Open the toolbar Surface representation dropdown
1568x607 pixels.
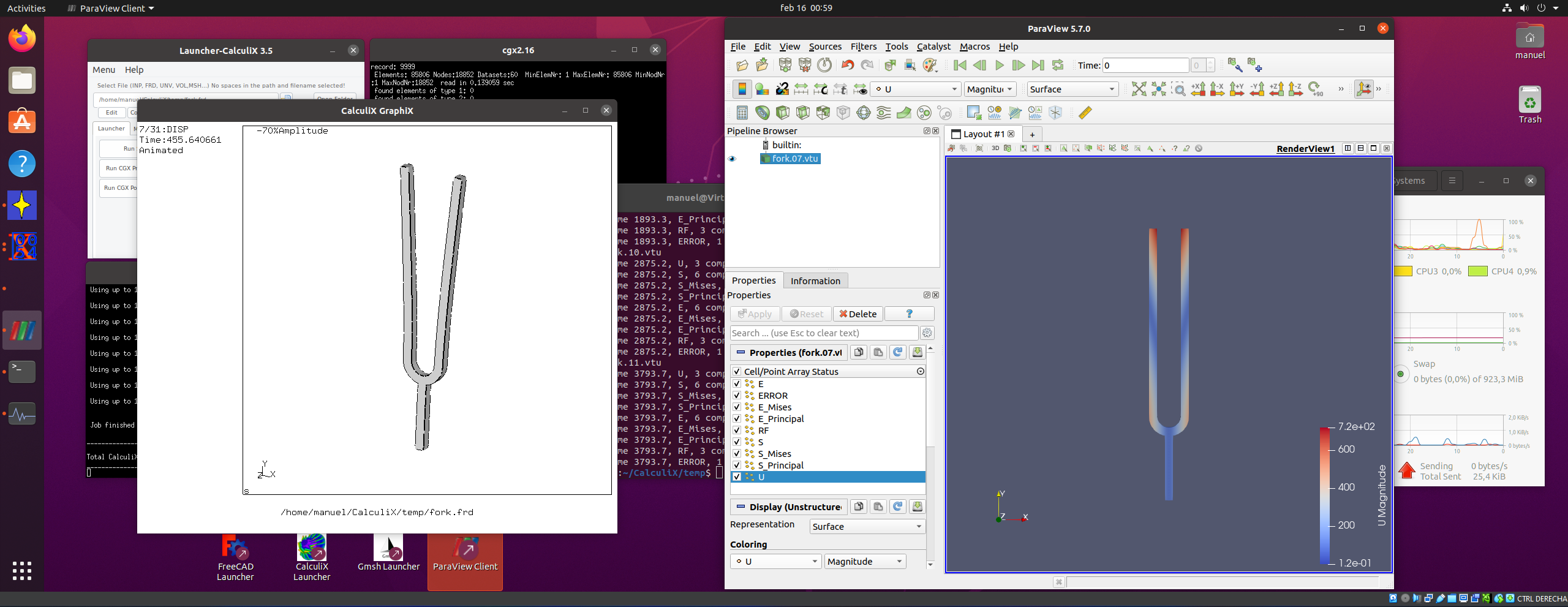tap(1072, 89)
